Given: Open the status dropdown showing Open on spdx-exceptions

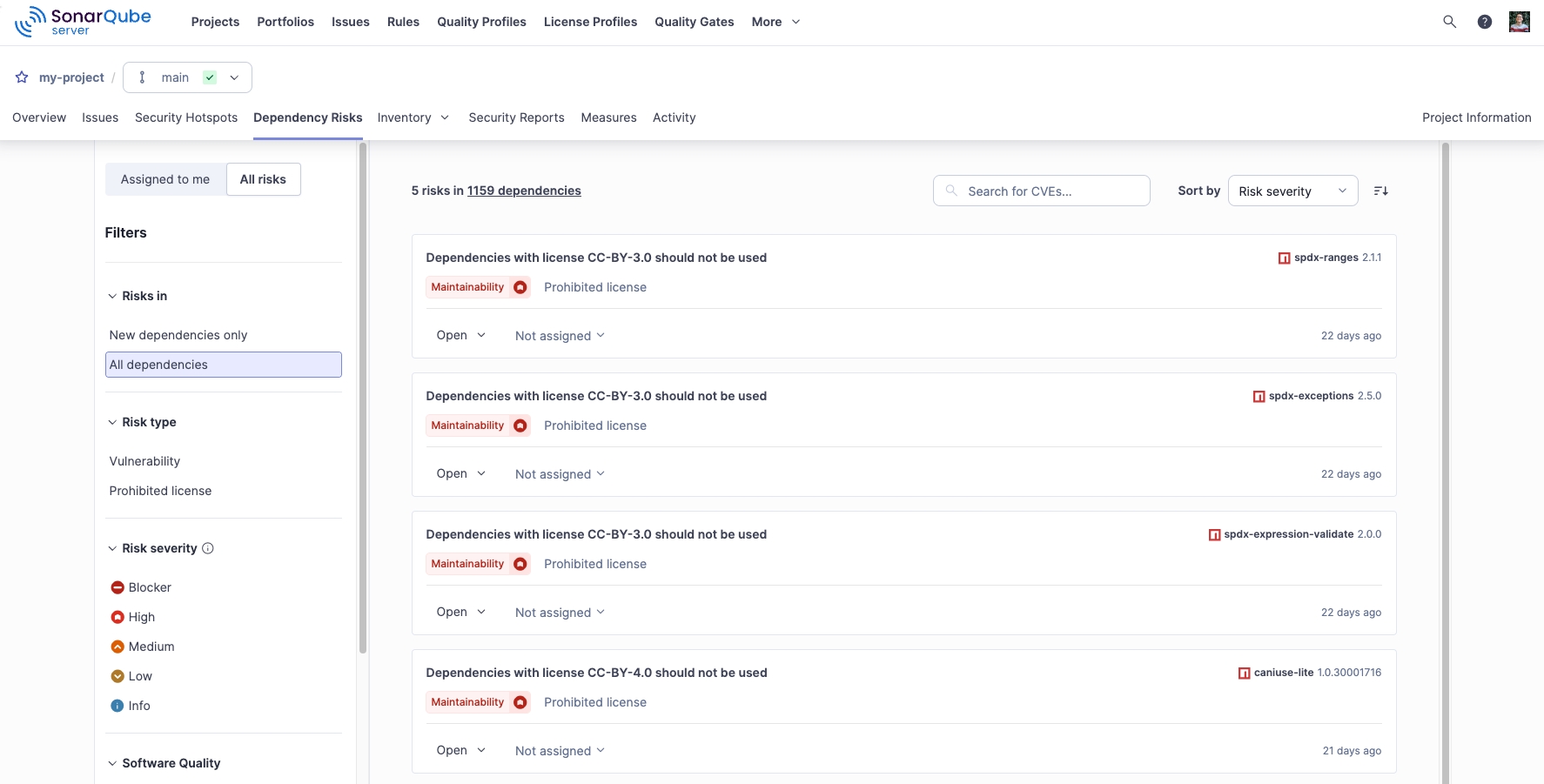Looking at the screenshot, I should 460,473.
